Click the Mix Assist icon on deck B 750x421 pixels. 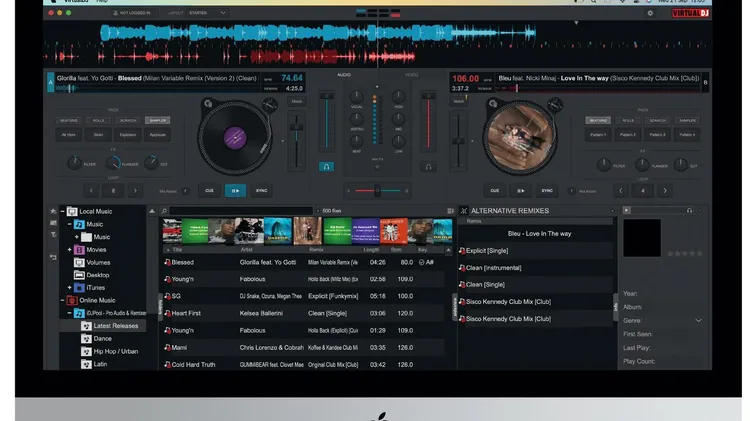coord(571,191)
